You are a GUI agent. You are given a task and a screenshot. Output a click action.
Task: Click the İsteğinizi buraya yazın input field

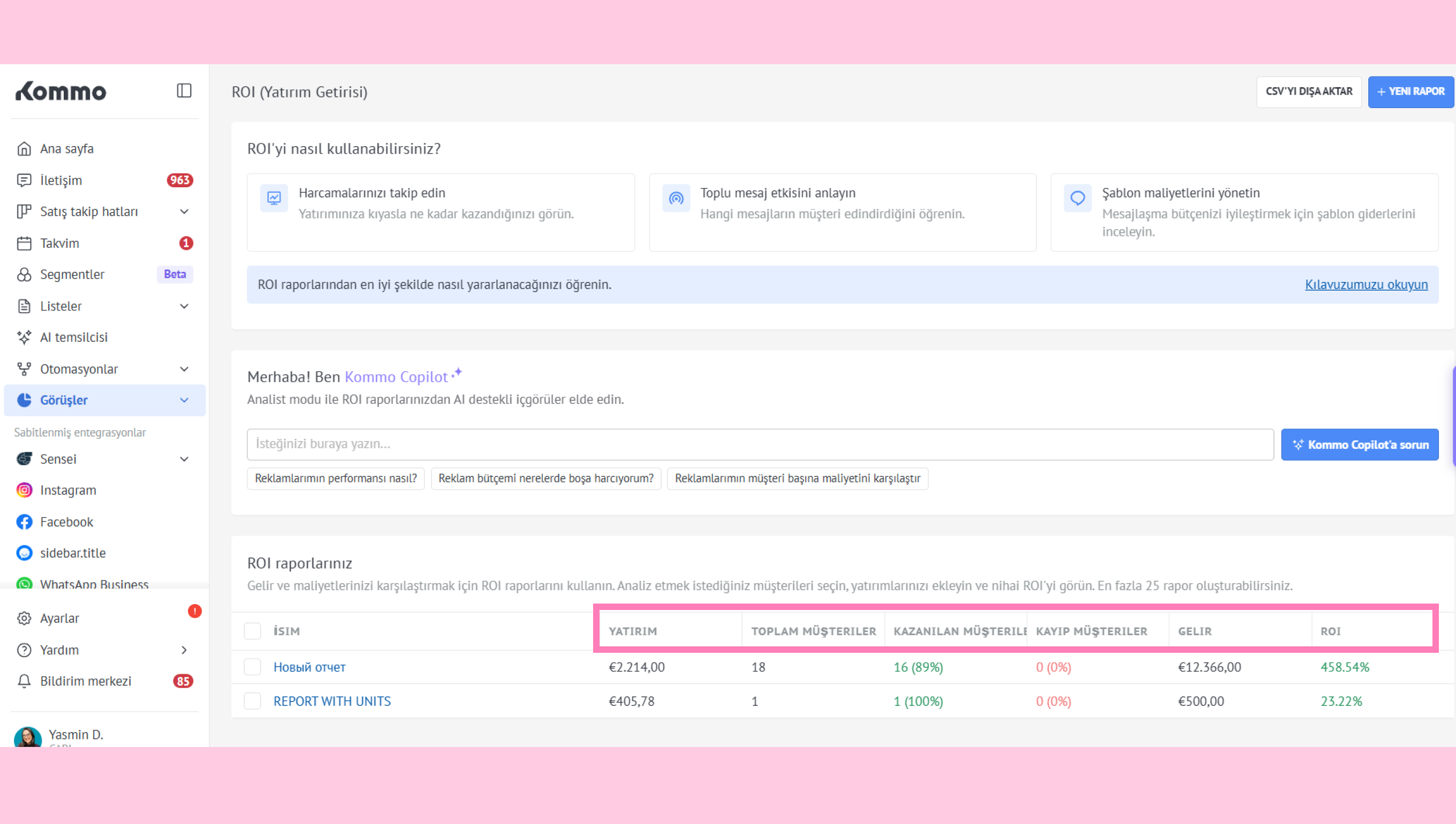760,444
